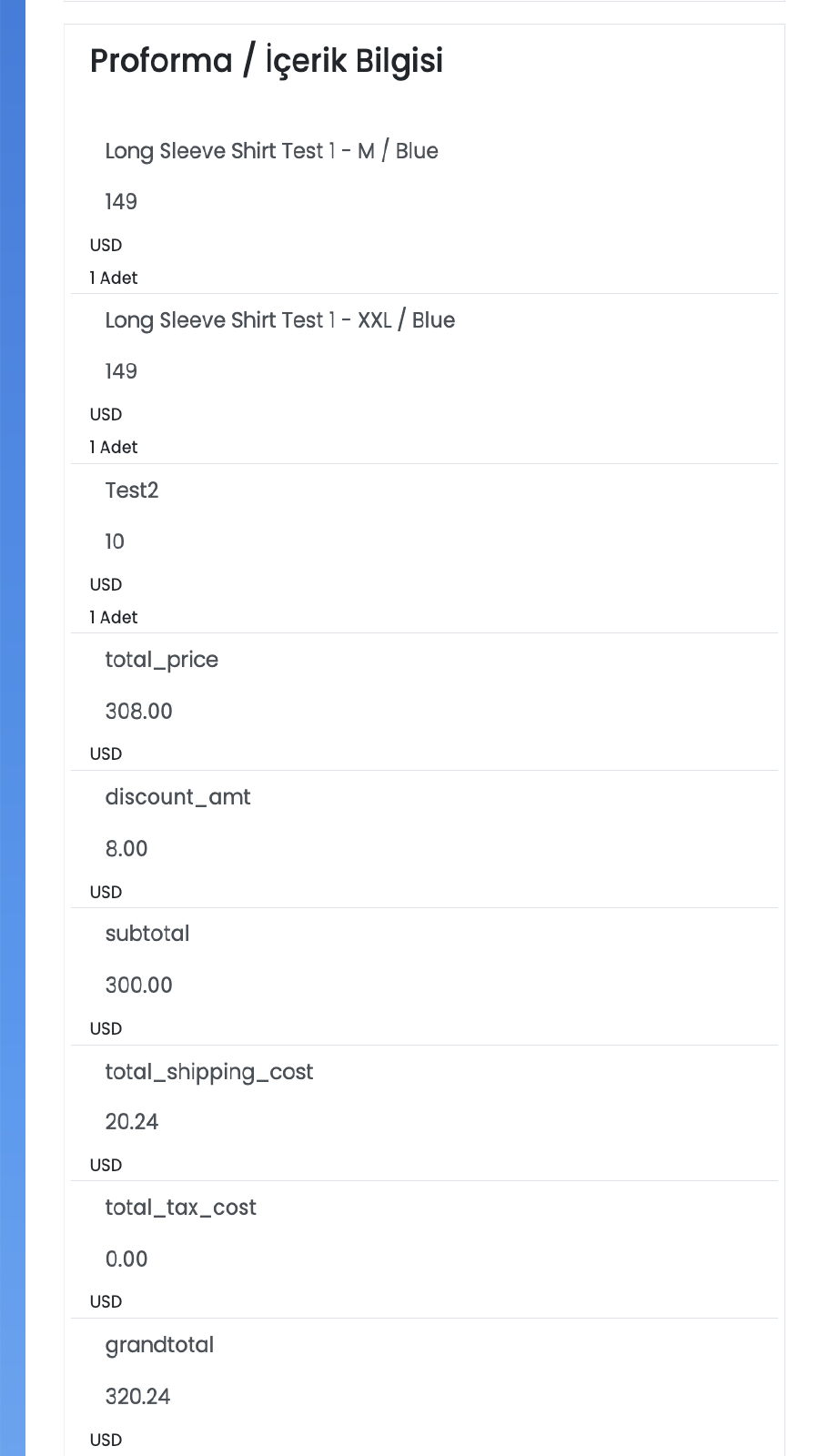Click the 300.00 subtotal value

pyautogui.click(x=138, y=986)
